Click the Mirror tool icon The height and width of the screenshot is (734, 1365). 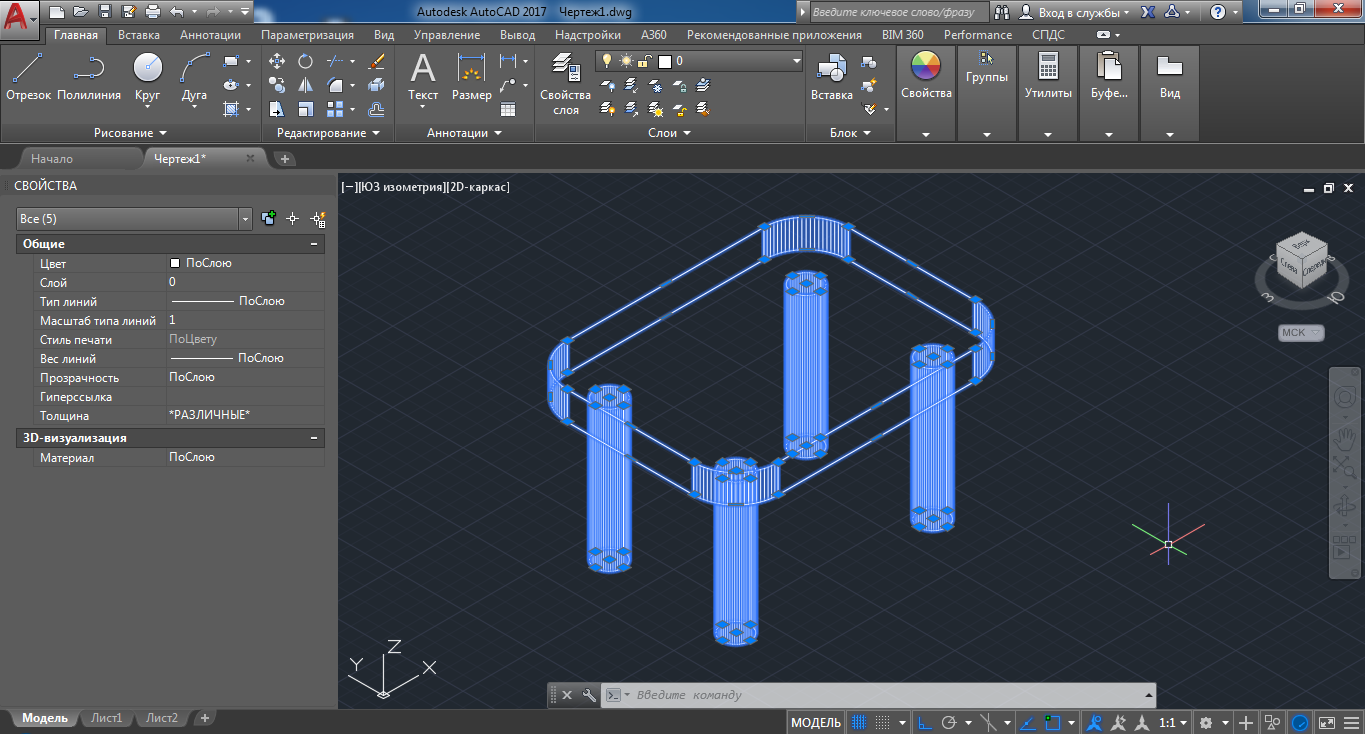305,85
